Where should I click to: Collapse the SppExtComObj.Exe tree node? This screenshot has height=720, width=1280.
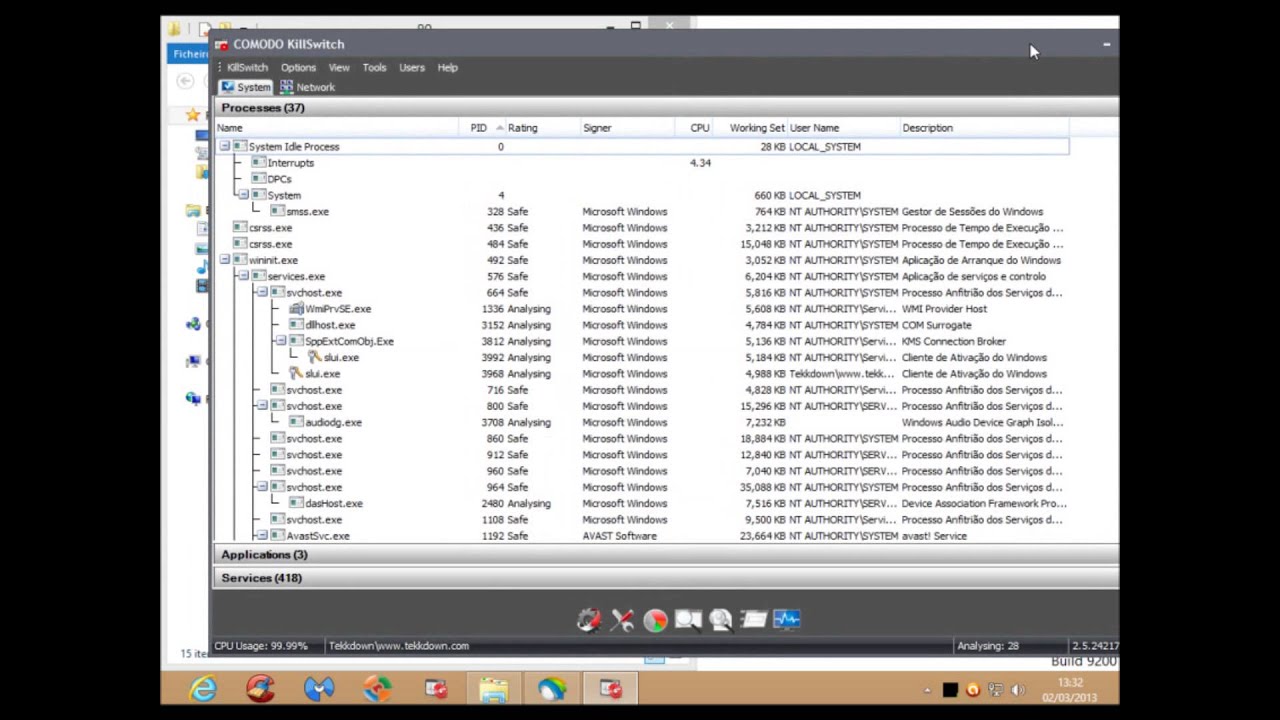point(281,341)
